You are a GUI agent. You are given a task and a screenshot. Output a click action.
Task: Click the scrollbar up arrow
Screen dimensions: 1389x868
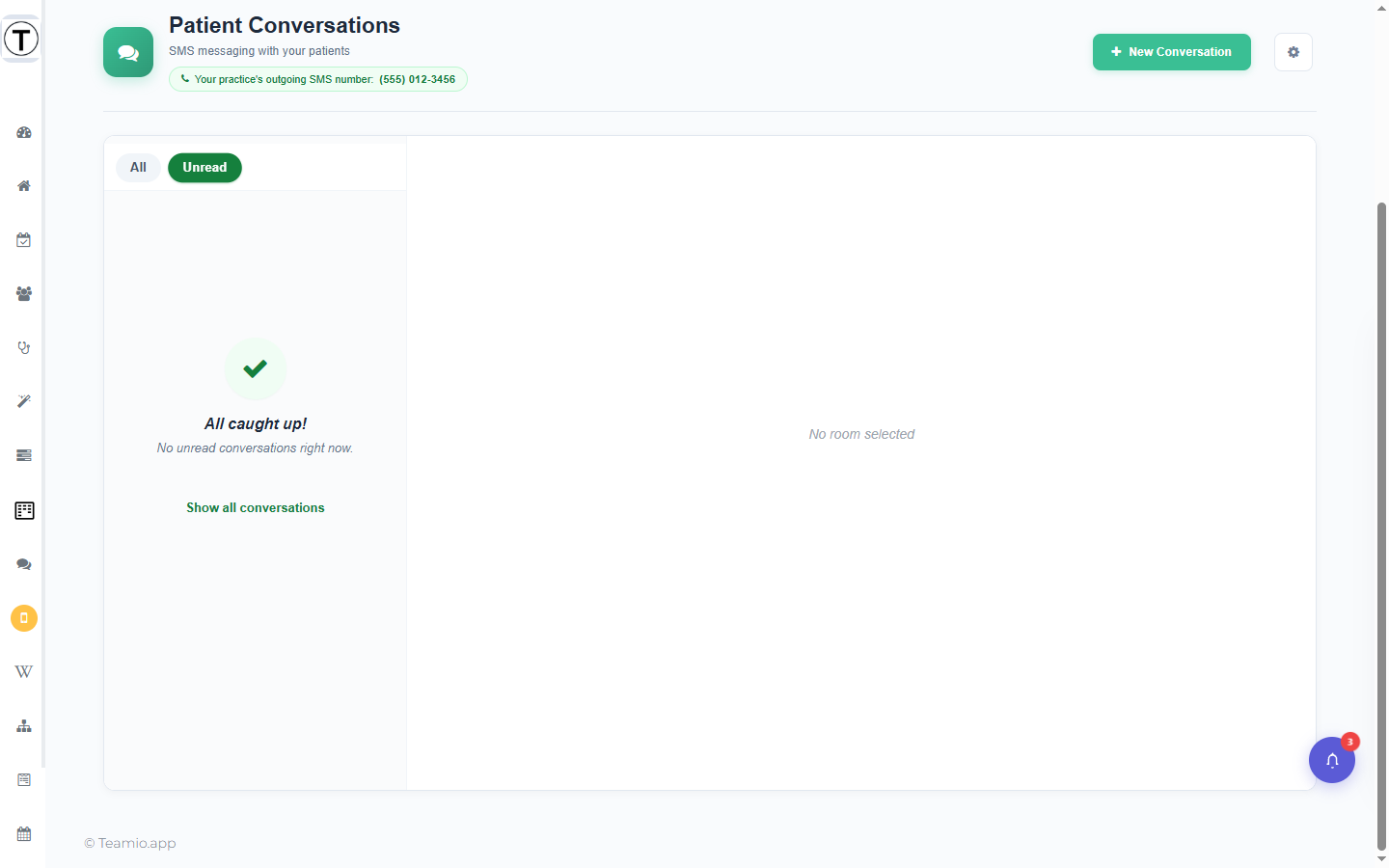(x=1381, y=8)
